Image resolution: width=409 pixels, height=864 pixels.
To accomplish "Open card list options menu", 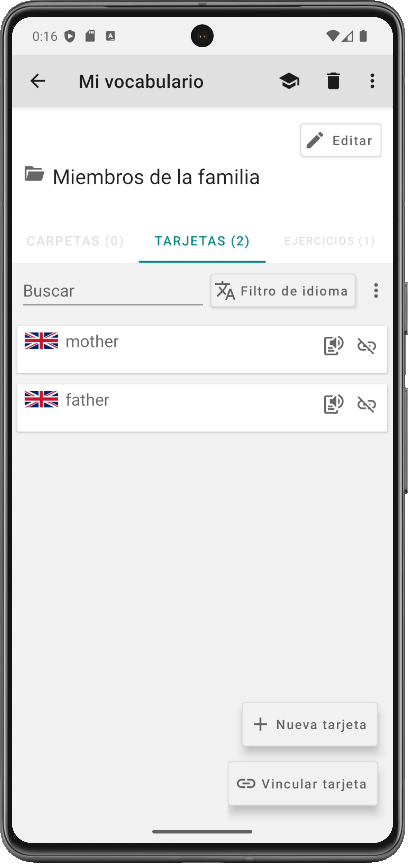I will (376, 291).
